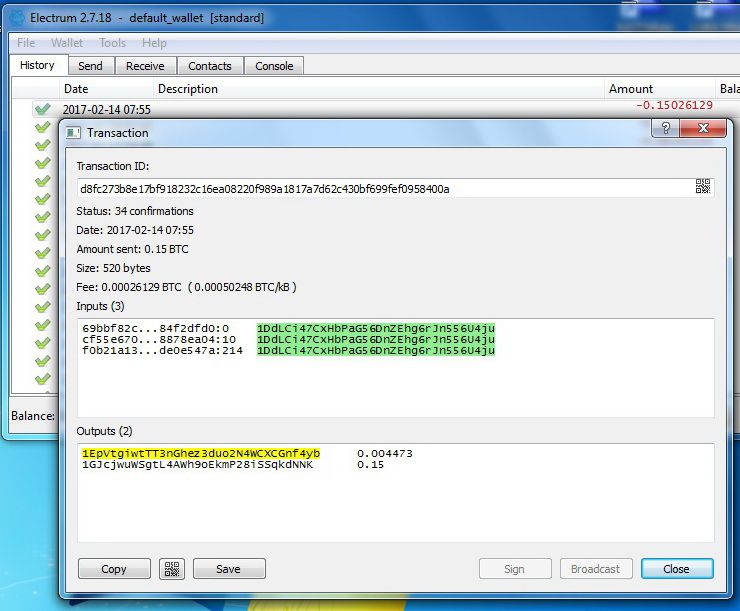Open the File menu

[26, 43]
